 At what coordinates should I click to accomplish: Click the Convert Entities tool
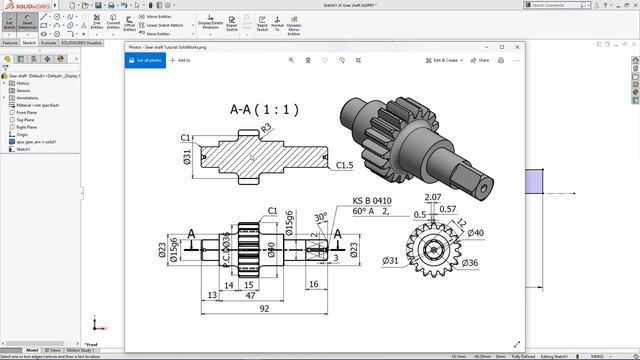coord(113,22)
